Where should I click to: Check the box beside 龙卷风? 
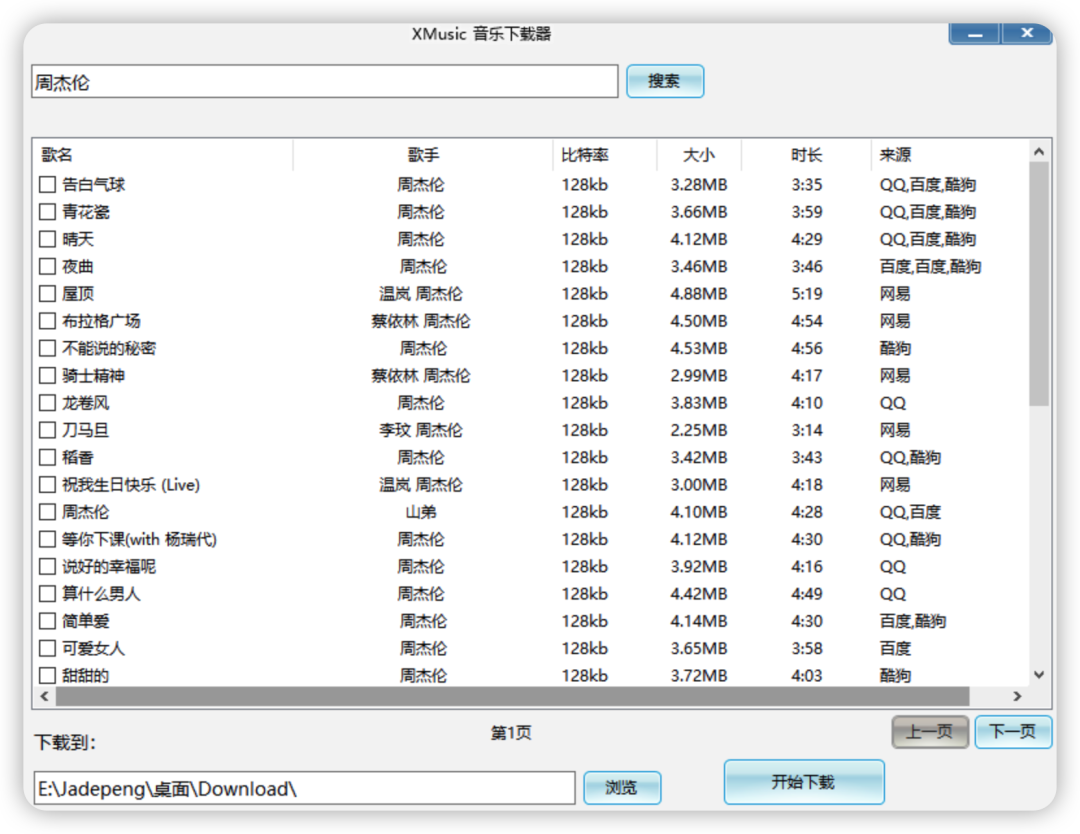(x=46, y=402)
